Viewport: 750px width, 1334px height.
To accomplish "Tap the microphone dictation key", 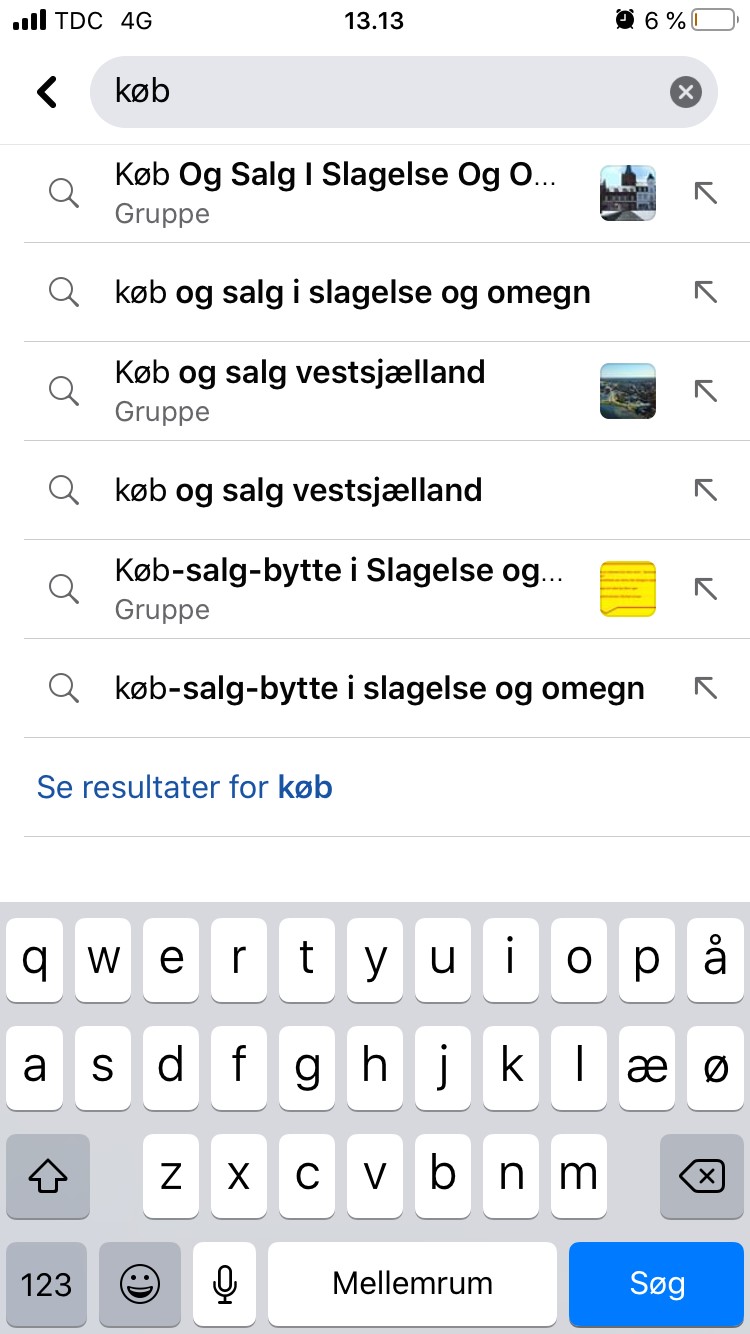I will click(x=225, y=1284).
